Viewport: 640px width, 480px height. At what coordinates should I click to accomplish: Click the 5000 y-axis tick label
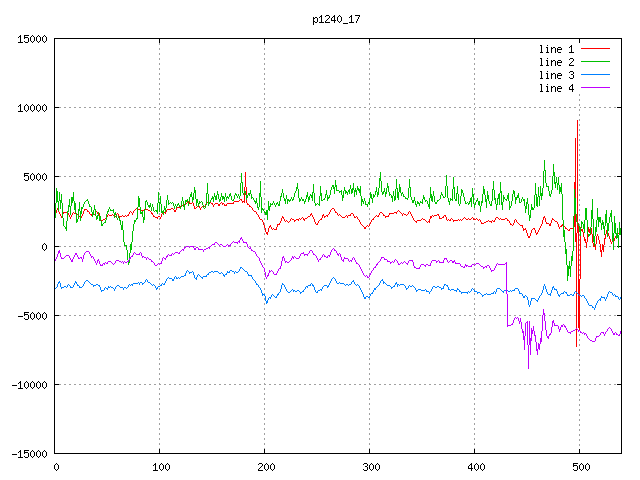[35, 177]
